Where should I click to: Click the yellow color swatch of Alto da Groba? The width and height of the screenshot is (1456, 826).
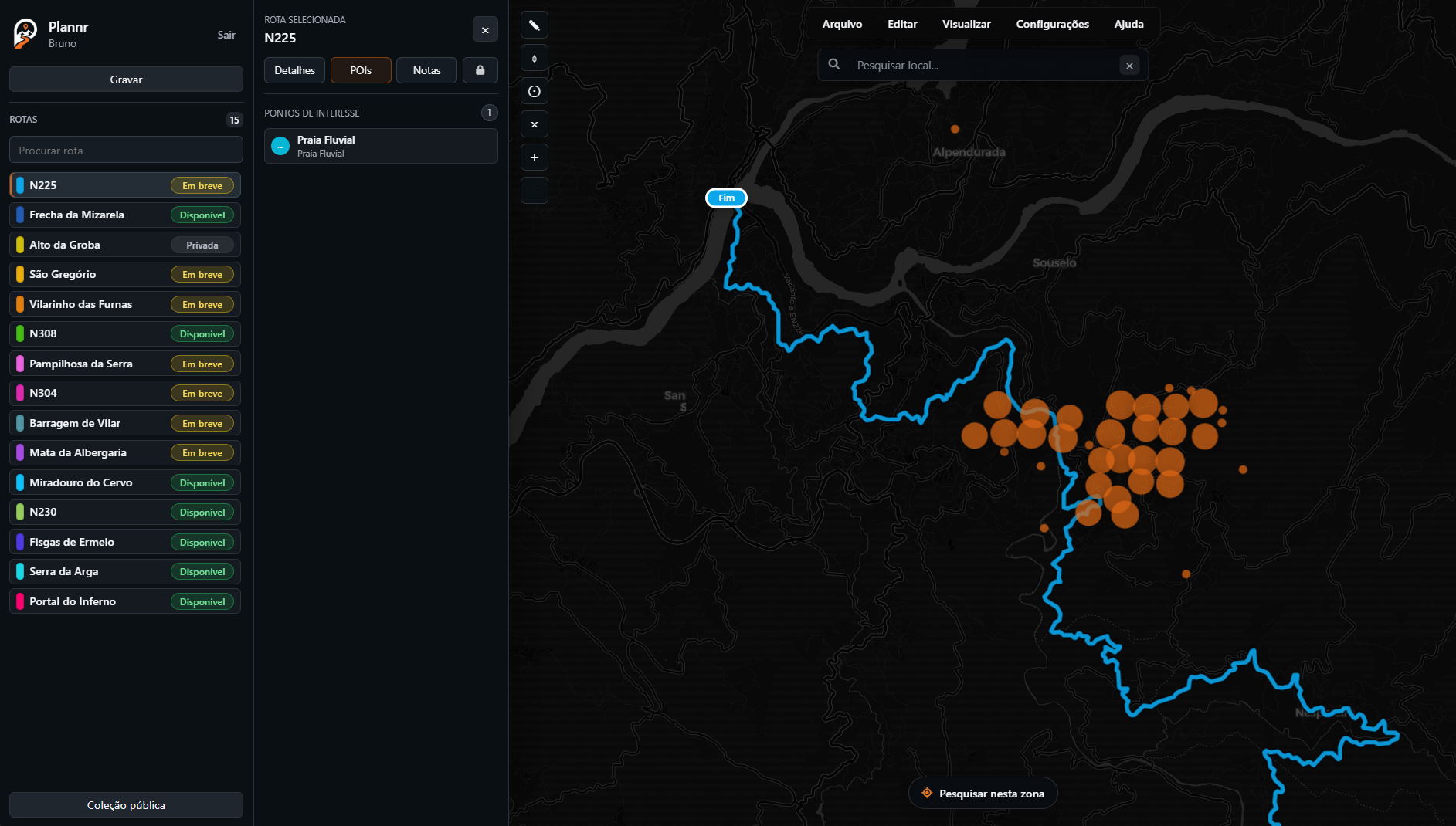click(x=20, y=245)
